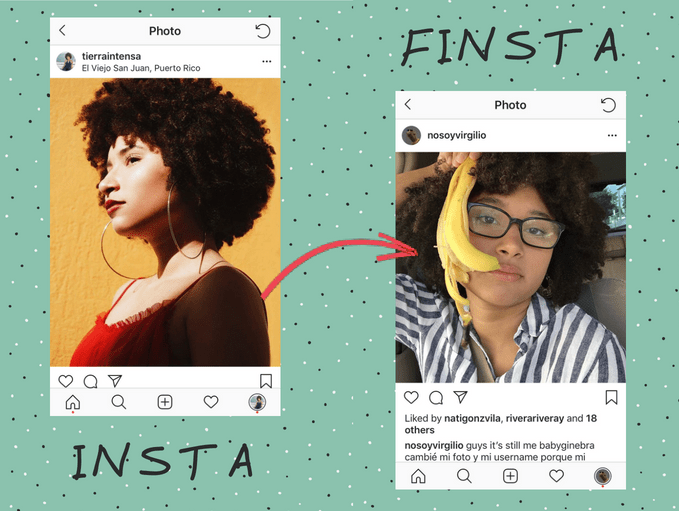Bookmark the tierraintensa post
Screen dimensions: 679x511
point(266,381)
